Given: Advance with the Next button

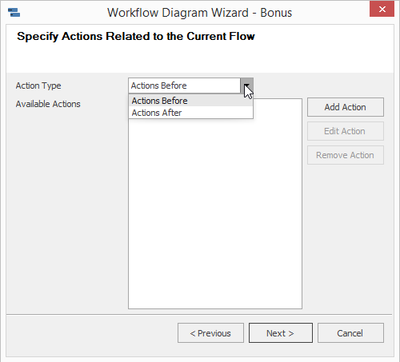Looking at the screenshot, I should coord(281,333).
